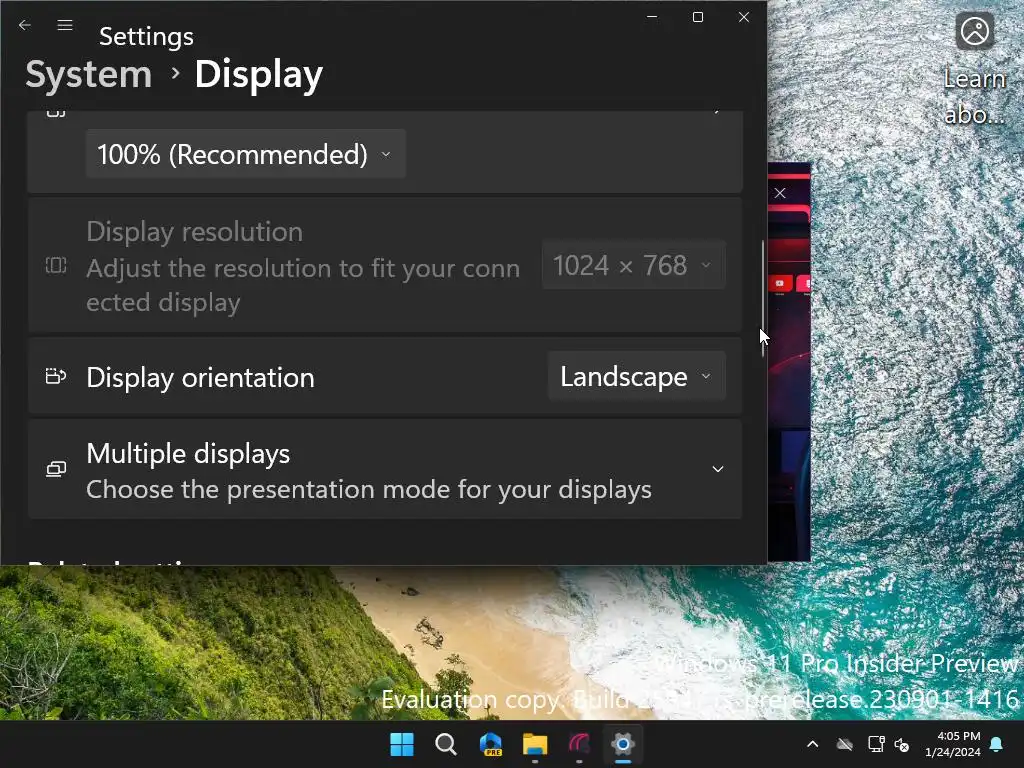Click the Display breadcrumb title
This screenshot has width=1024, height=768.
coord(259,74)
